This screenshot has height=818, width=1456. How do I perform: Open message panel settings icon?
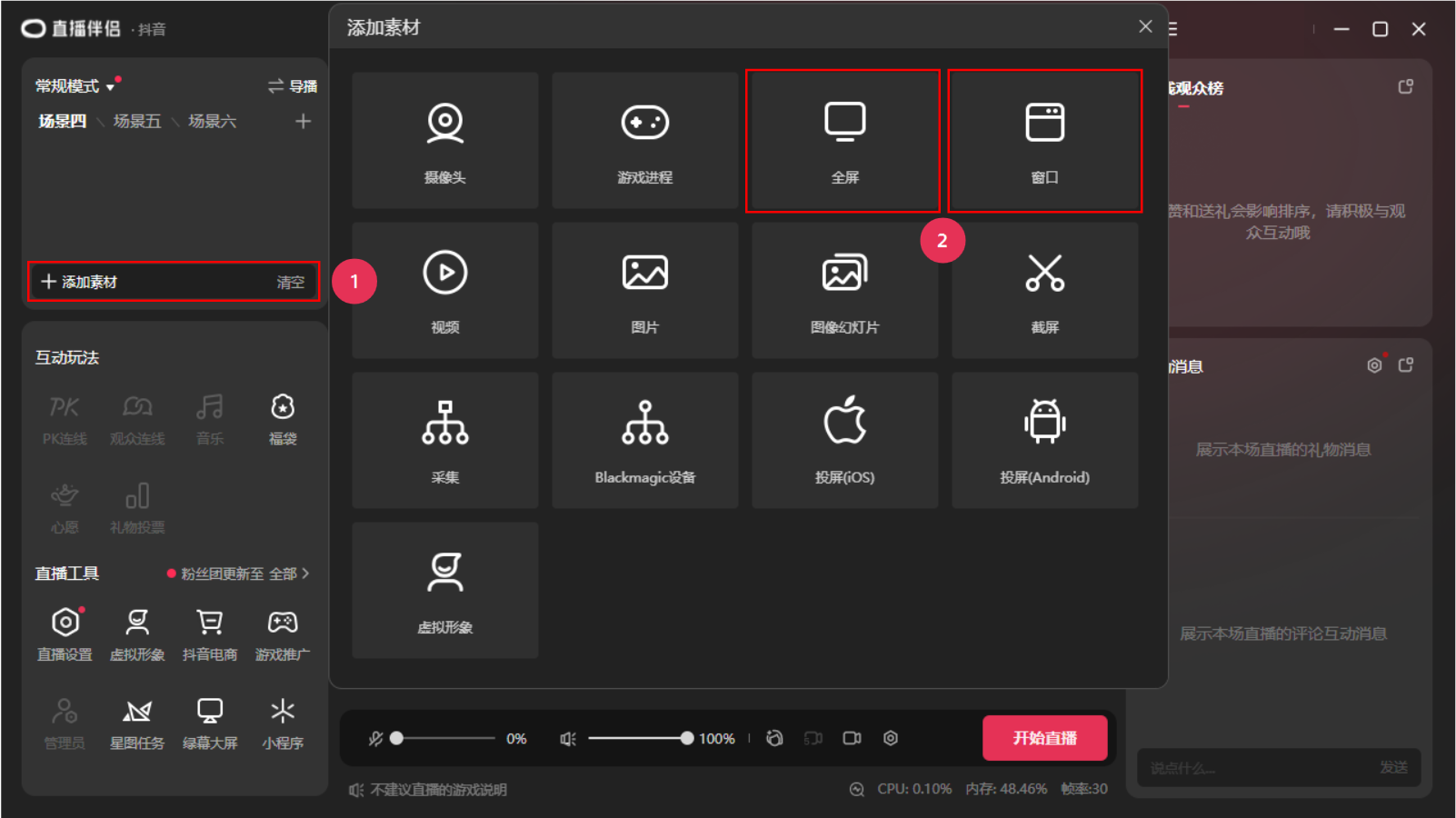tap(1374, 365)
